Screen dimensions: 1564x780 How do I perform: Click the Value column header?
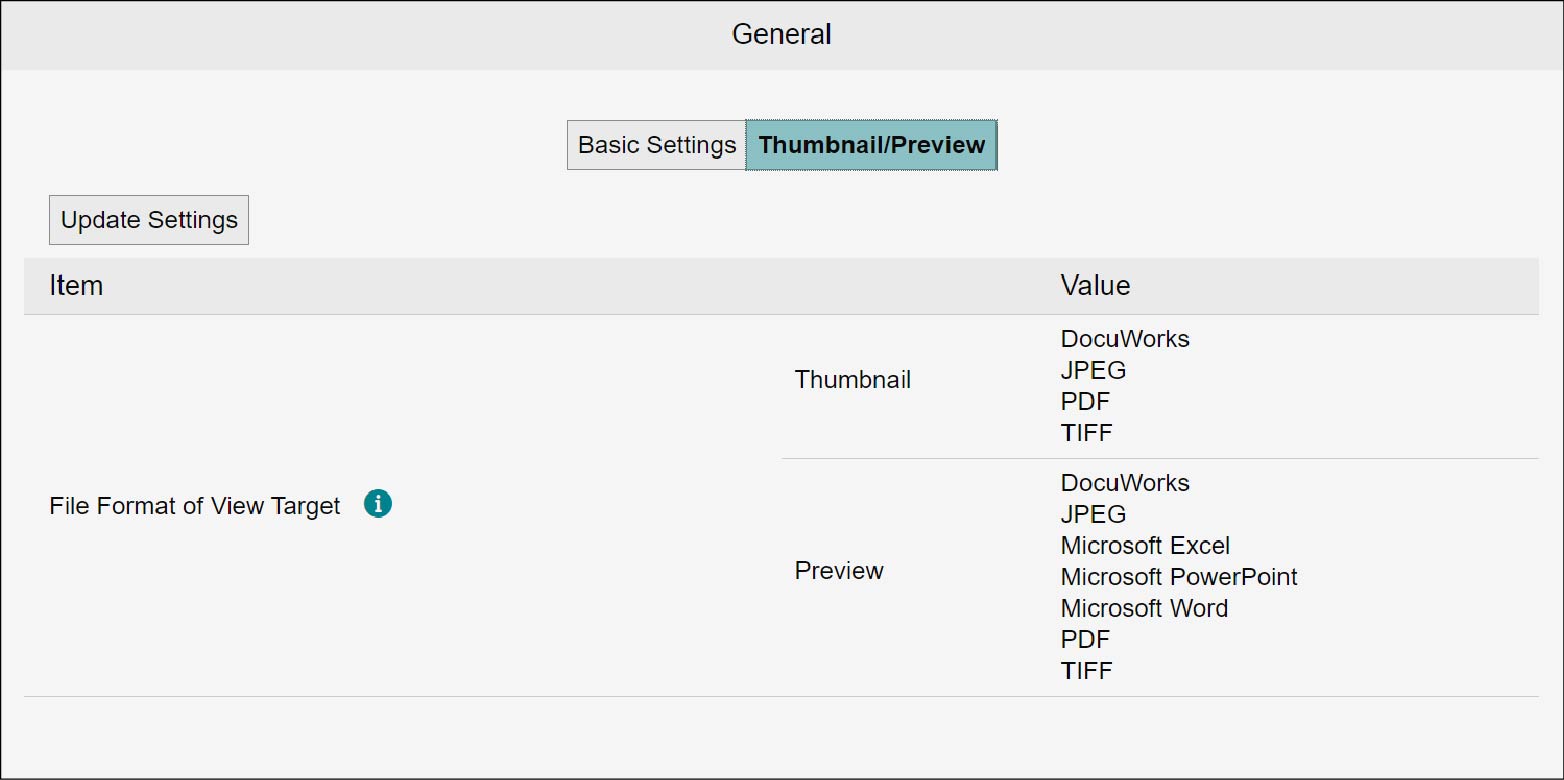click(1095, 286)
